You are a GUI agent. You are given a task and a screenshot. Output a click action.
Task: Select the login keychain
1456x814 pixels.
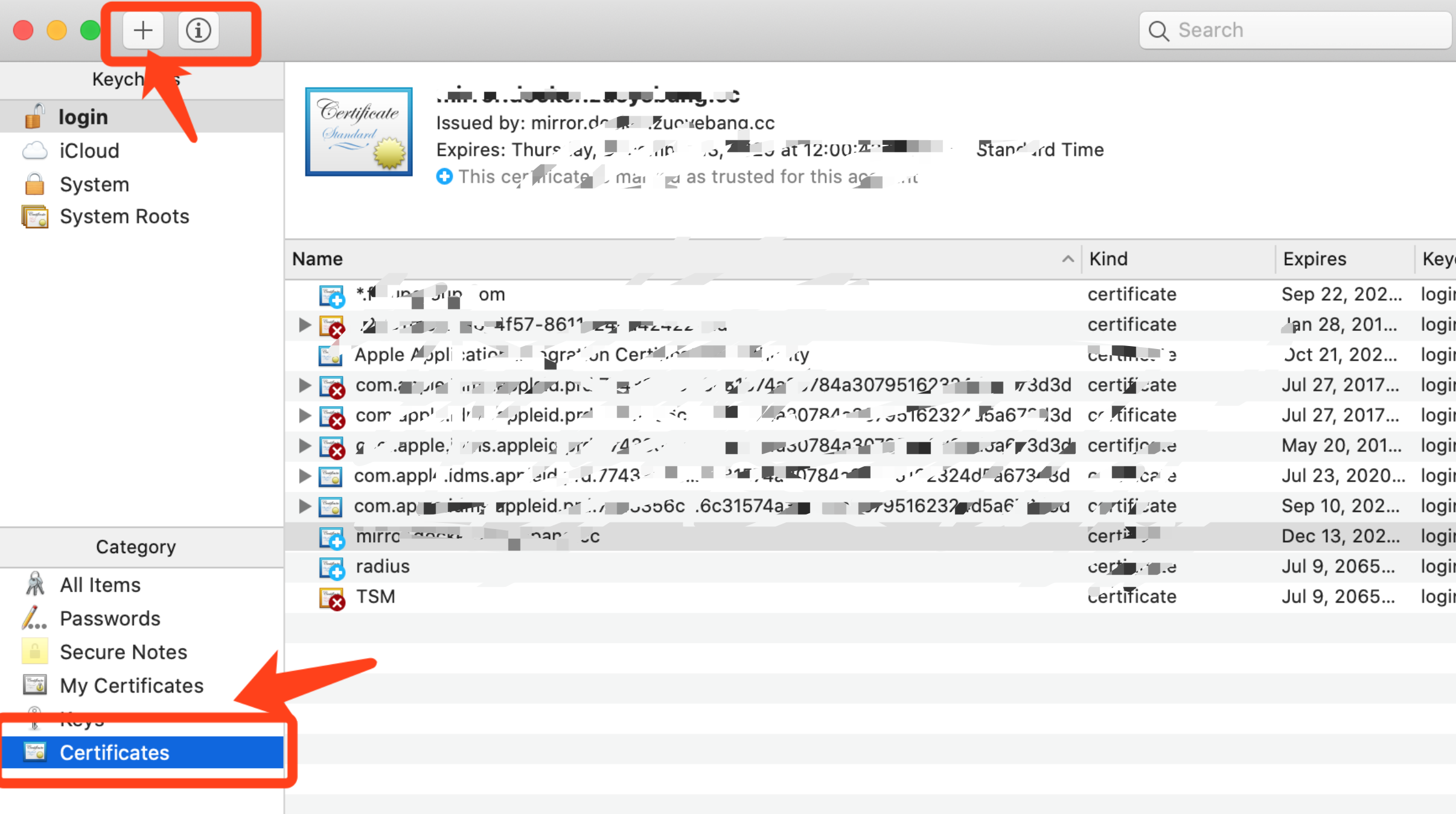pos(142,117)
